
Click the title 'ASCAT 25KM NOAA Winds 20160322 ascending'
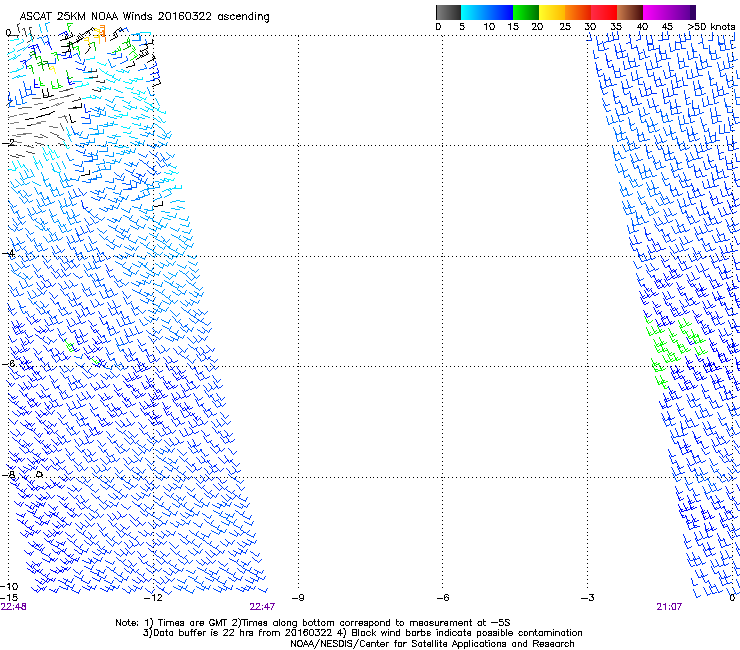(x=144, y=17)
